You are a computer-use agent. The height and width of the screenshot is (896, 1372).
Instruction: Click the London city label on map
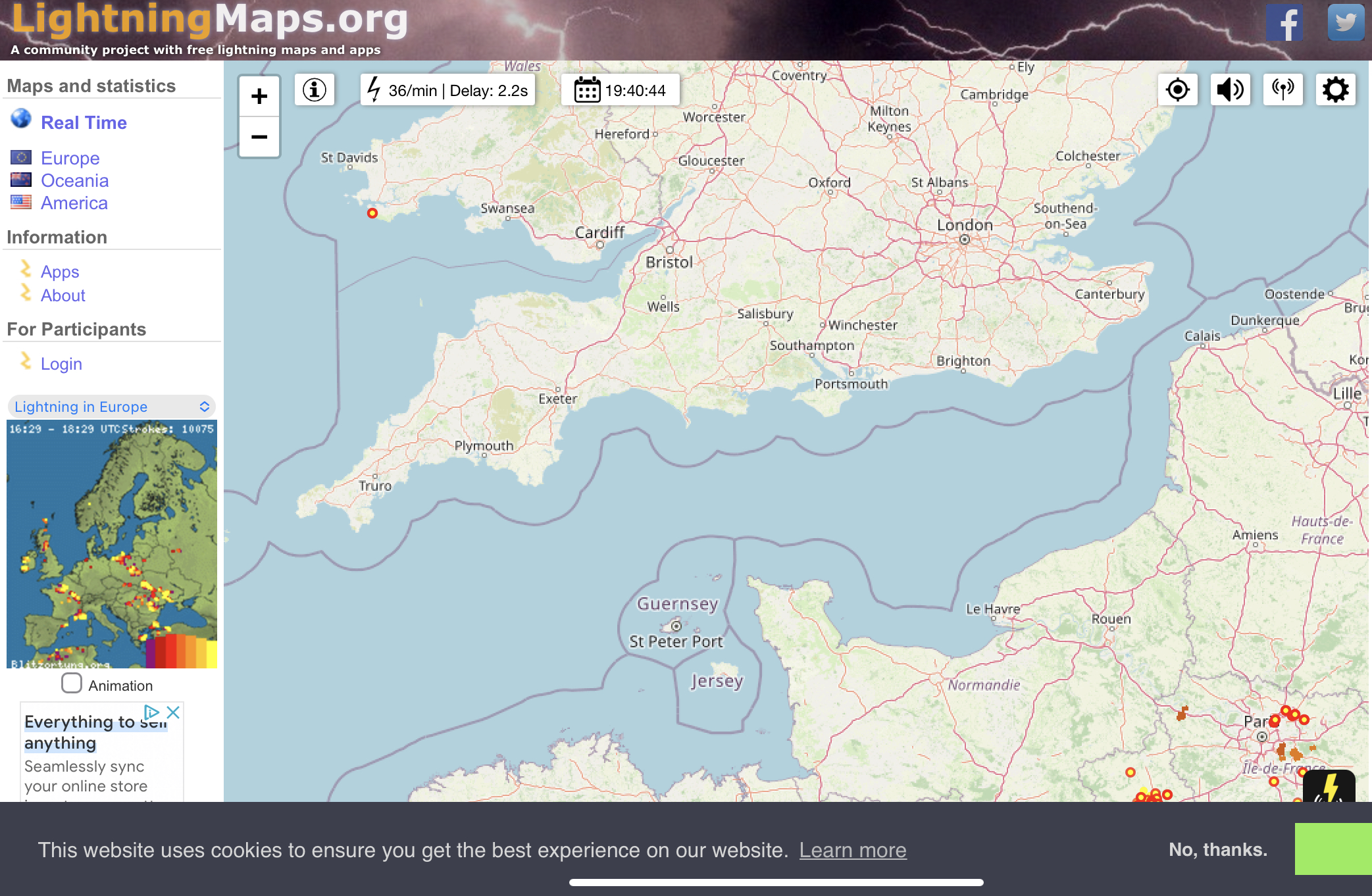coord(965,225)
